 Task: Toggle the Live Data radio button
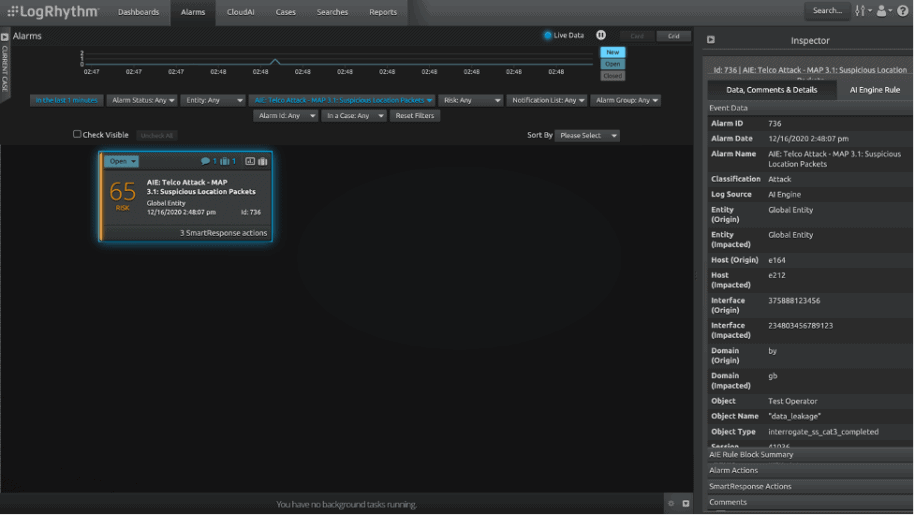[x=547, y=36]
